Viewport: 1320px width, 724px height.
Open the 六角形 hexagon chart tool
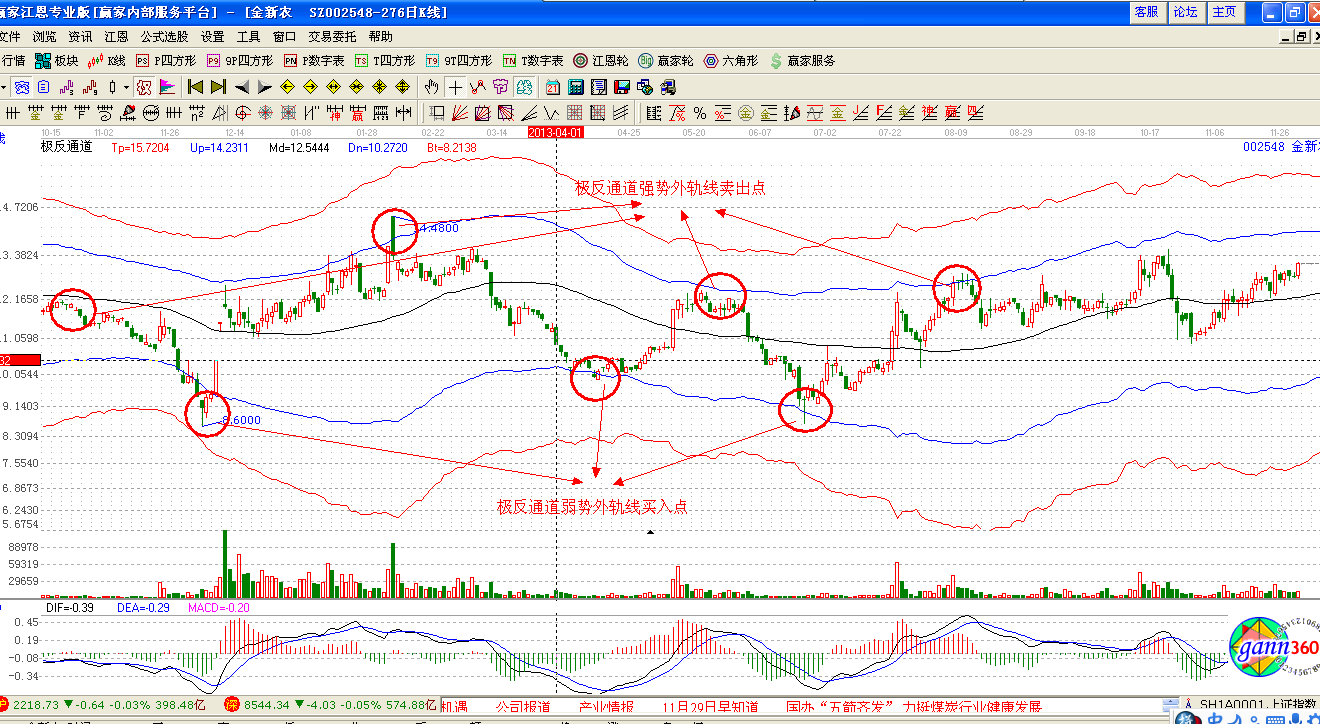732,61
